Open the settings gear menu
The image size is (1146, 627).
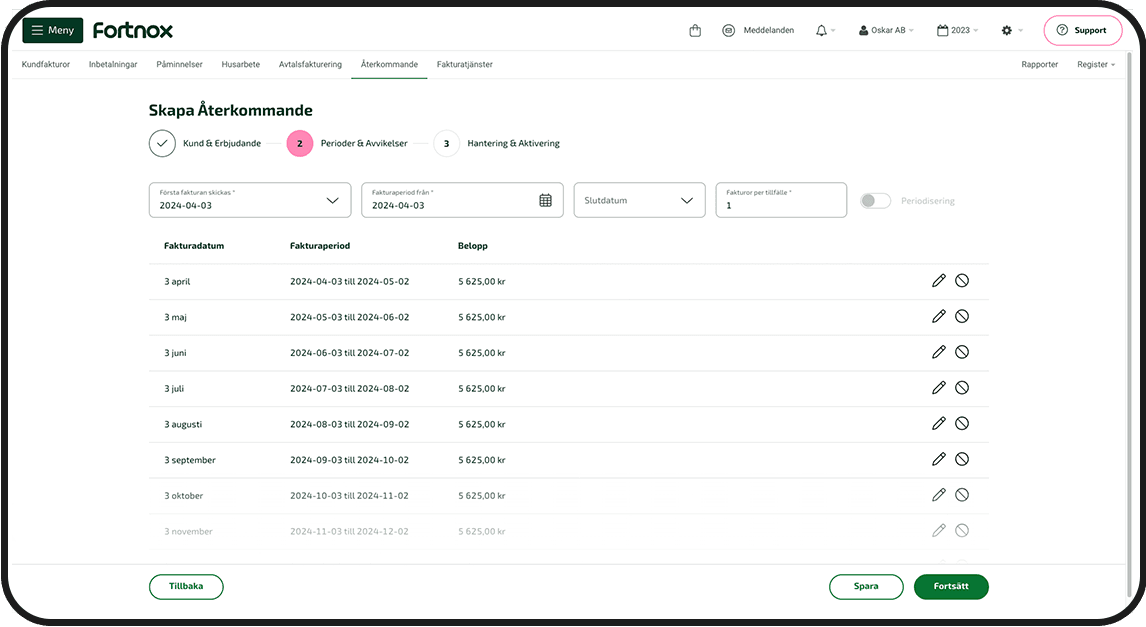(1007, 31)
